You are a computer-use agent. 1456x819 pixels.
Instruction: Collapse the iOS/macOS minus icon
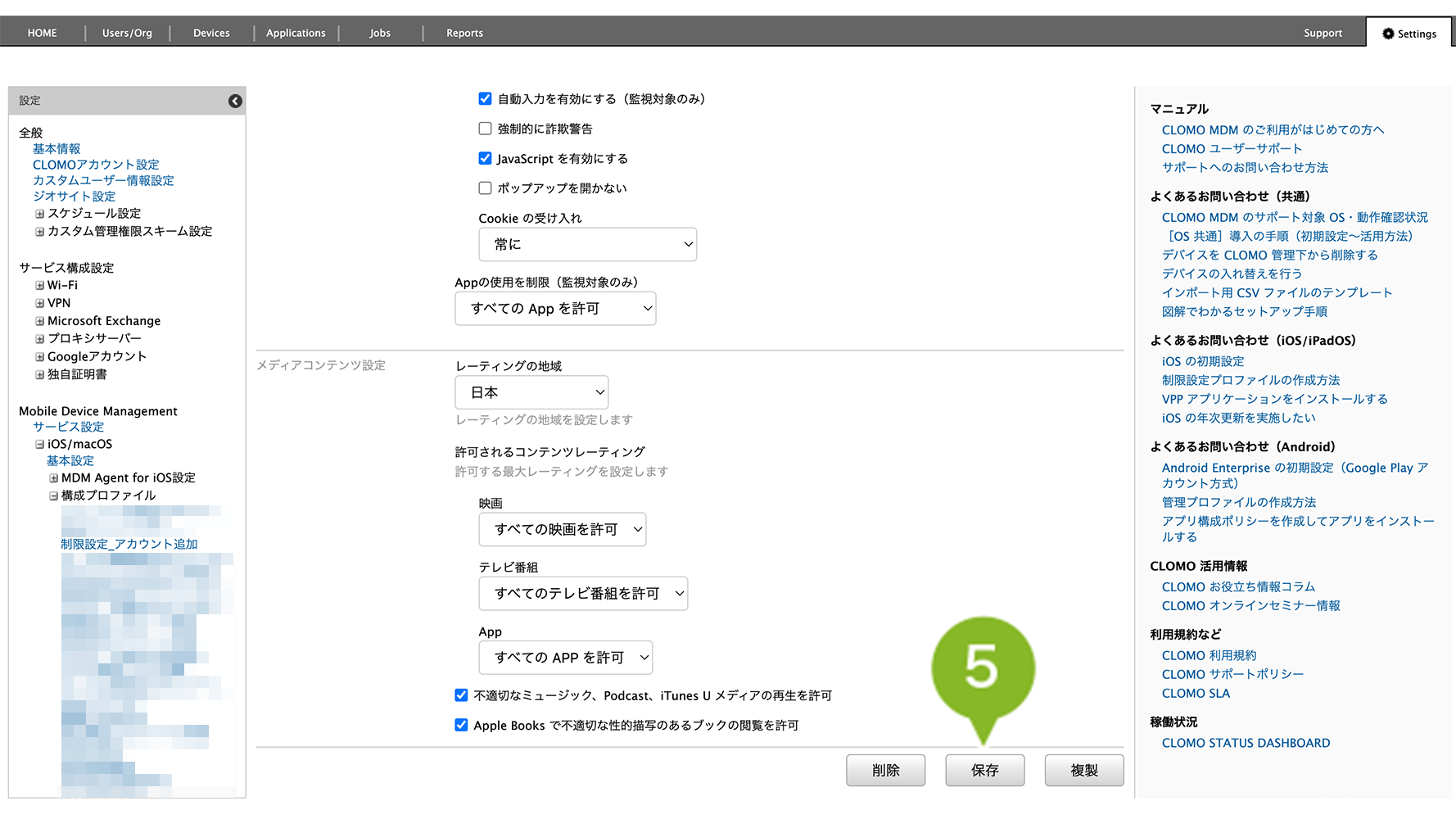point(39,445)
